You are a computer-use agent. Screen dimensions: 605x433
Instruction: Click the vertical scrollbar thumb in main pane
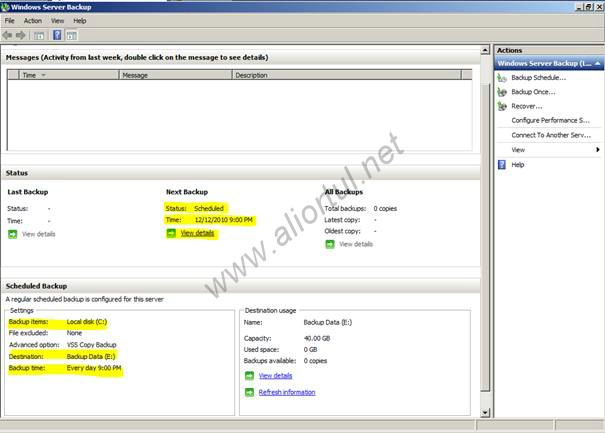pos(485,237)
